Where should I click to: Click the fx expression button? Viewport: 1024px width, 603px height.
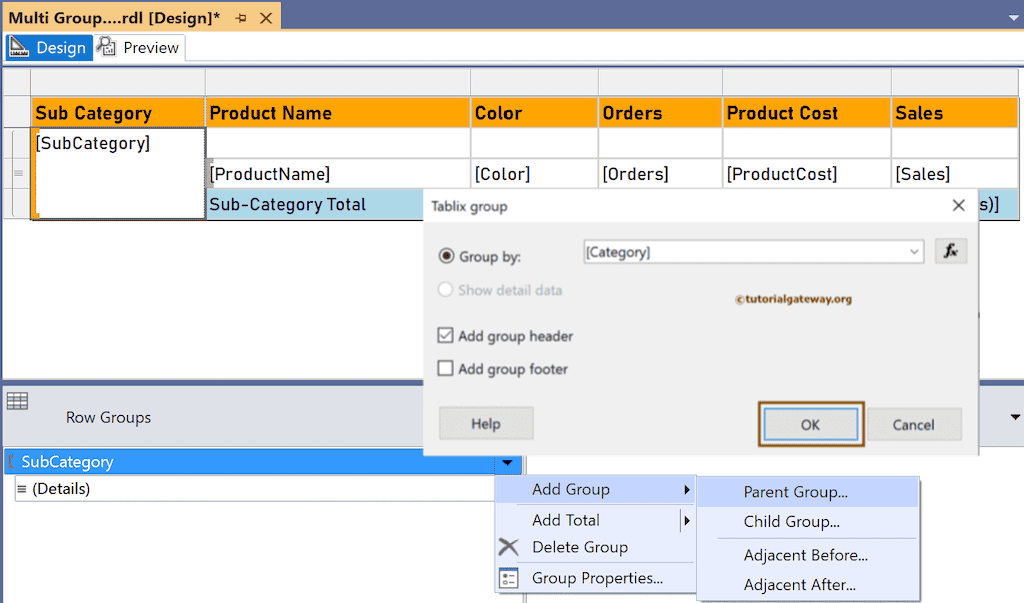951,252
